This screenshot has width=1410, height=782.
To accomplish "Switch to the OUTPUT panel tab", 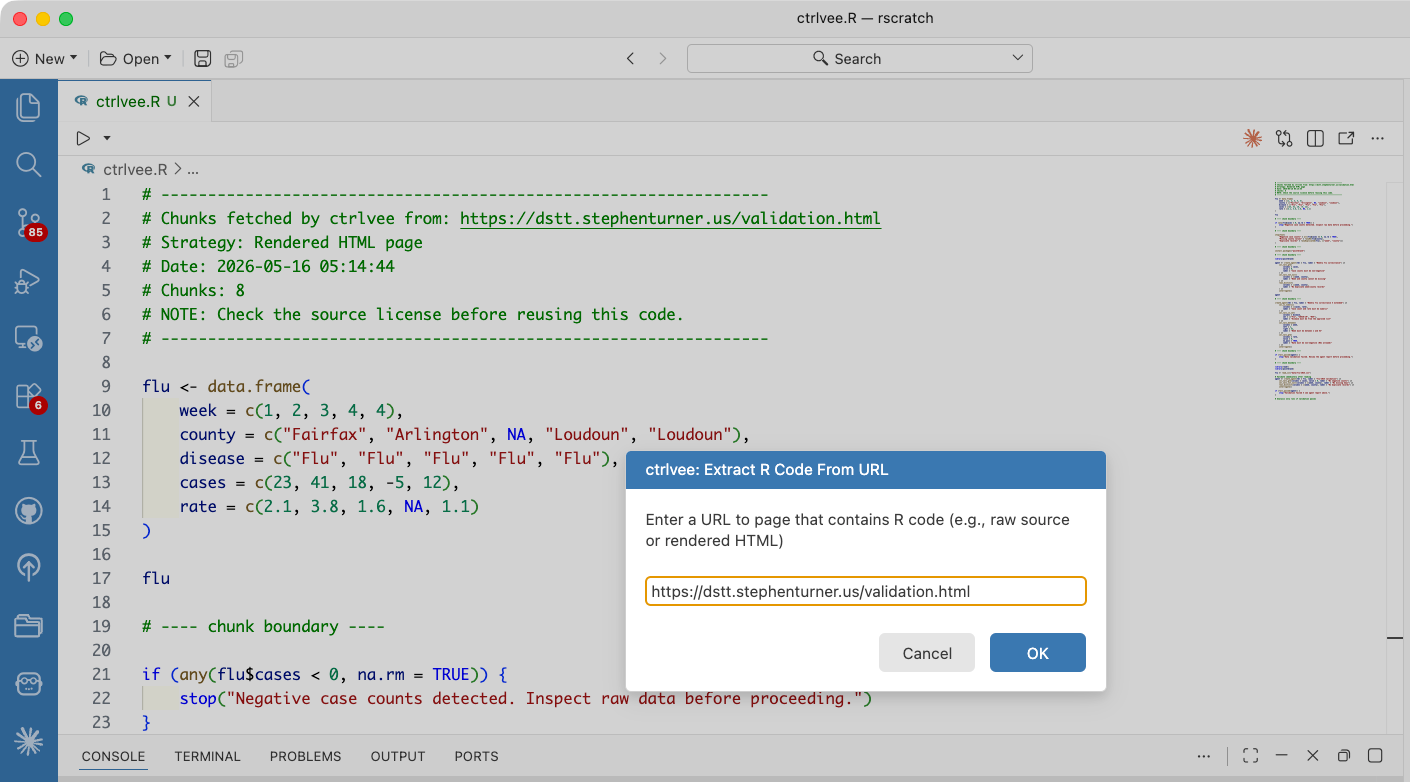I will point(398,756).
